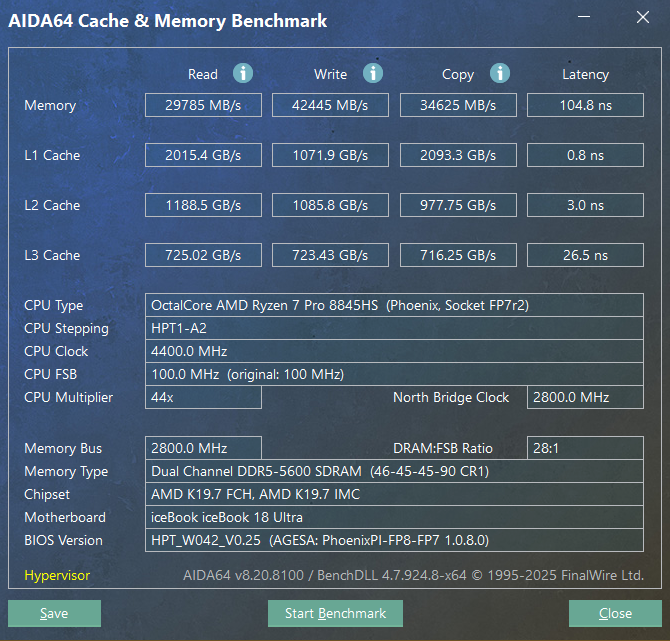Select L2 Cache read 1188.5 GB/s
The image size is (670, 641).
pos(203,205)
